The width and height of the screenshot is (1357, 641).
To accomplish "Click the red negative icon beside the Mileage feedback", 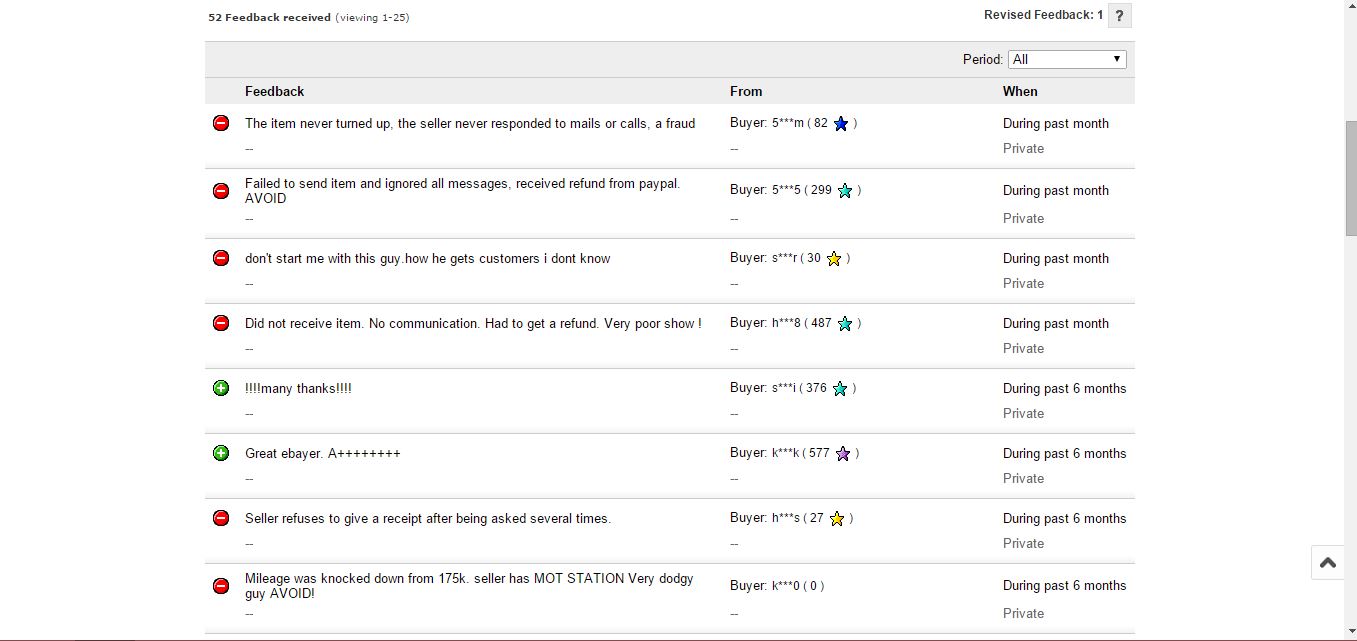I will point(221,586).
